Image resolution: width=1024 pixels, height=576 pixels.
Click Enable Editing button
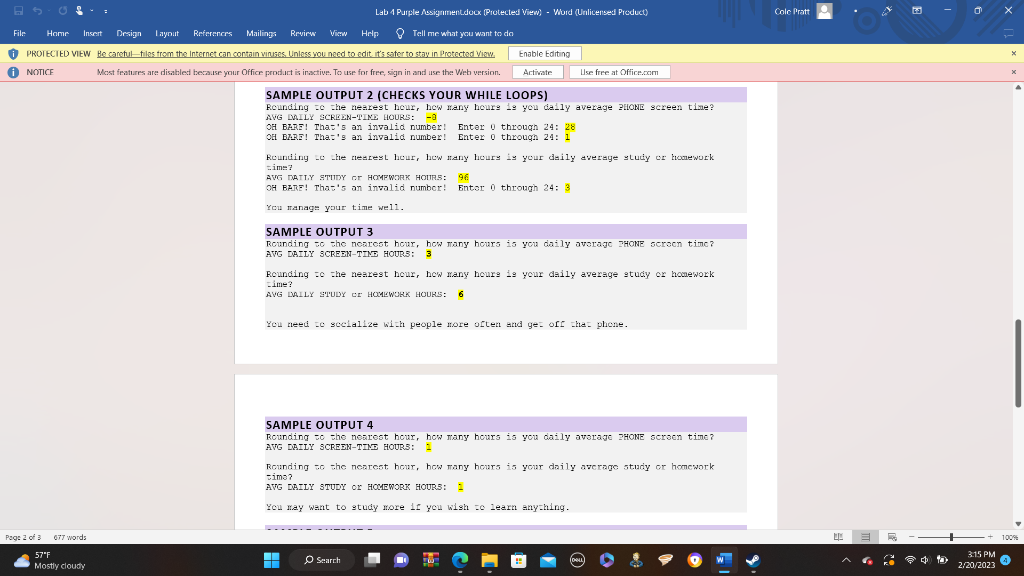coord(544,54)
